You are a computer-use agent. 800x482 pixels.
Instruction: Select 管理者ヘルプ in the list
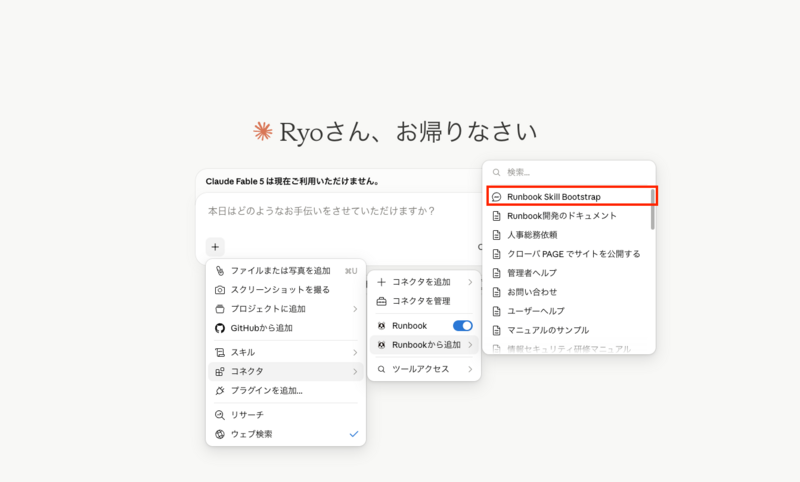(568, 273)
